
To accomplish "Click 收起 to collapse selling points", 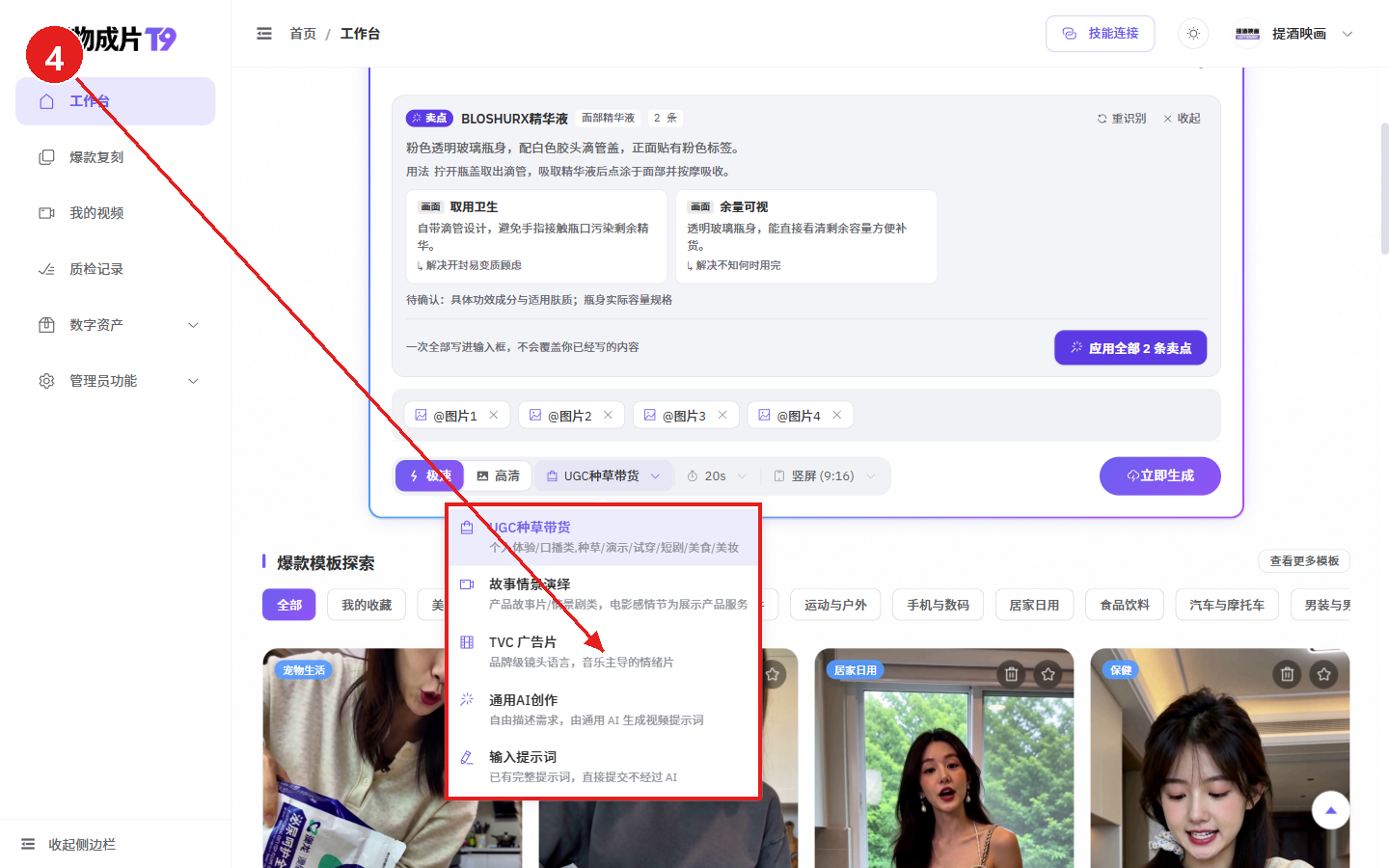I will (1182, 119).
